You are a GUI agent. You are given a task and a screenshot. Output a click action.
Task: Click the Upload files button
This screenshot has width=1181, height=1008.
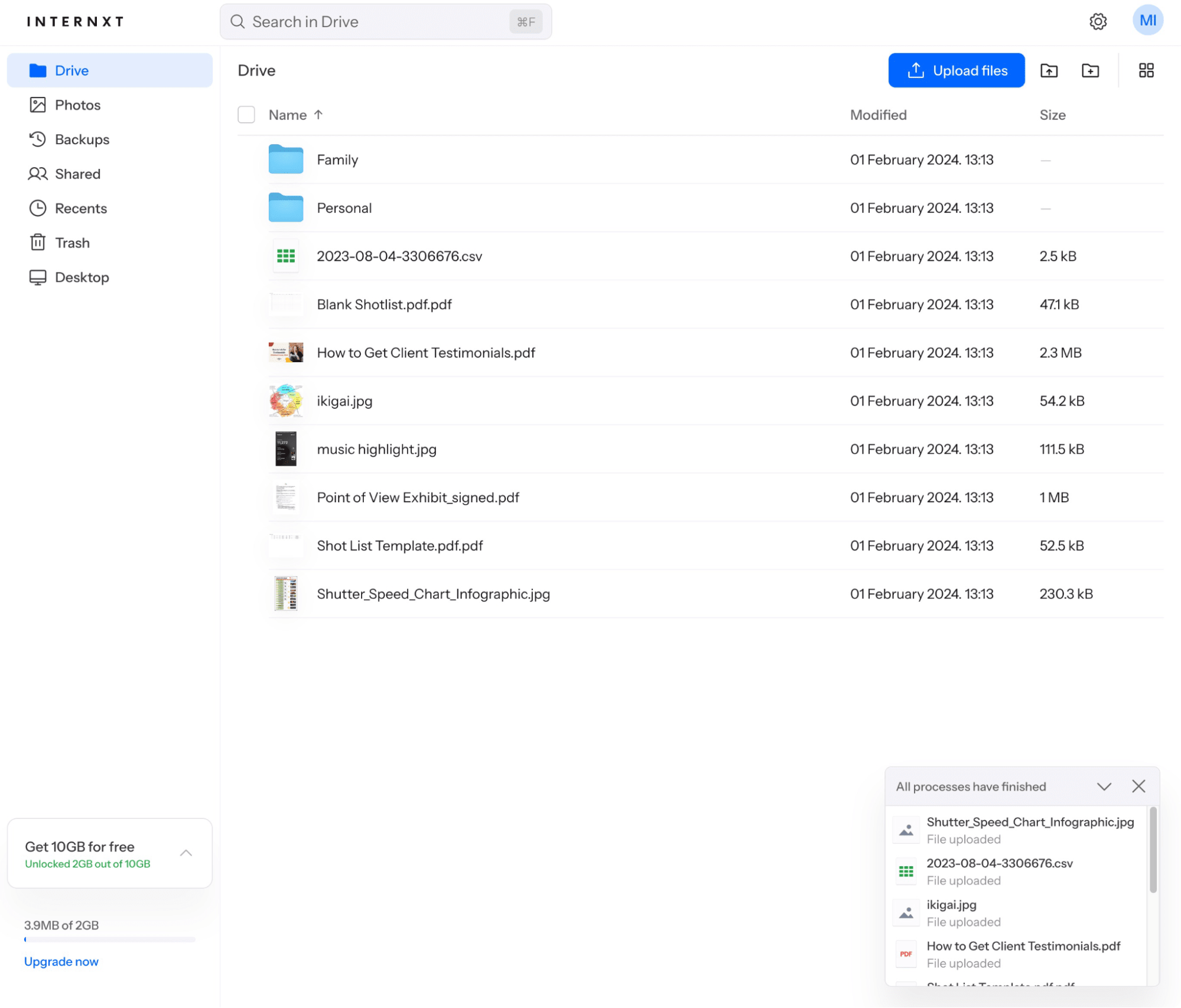point(956,70)
